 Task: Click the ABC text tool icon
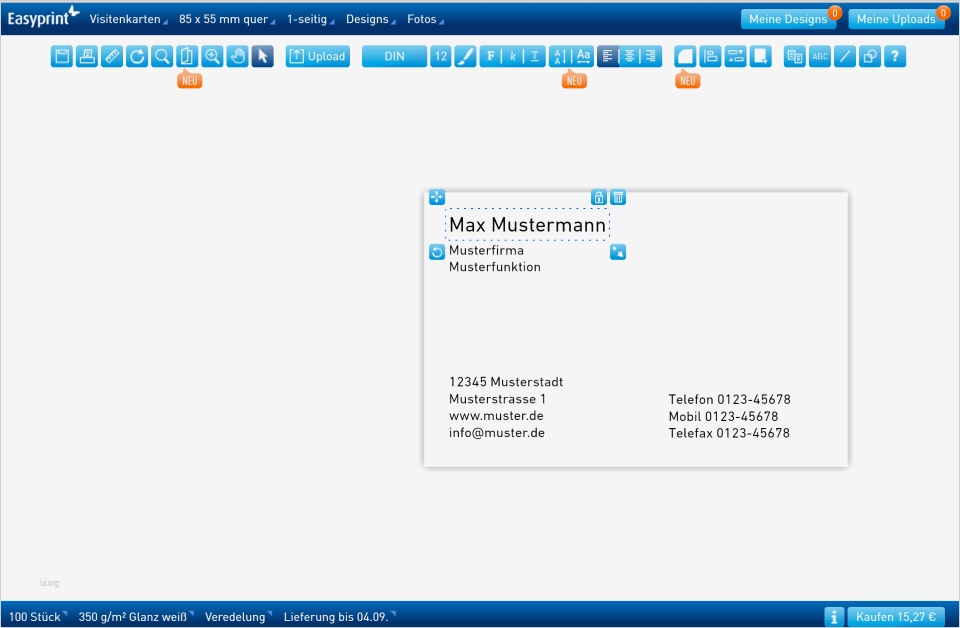coord(820,56)
